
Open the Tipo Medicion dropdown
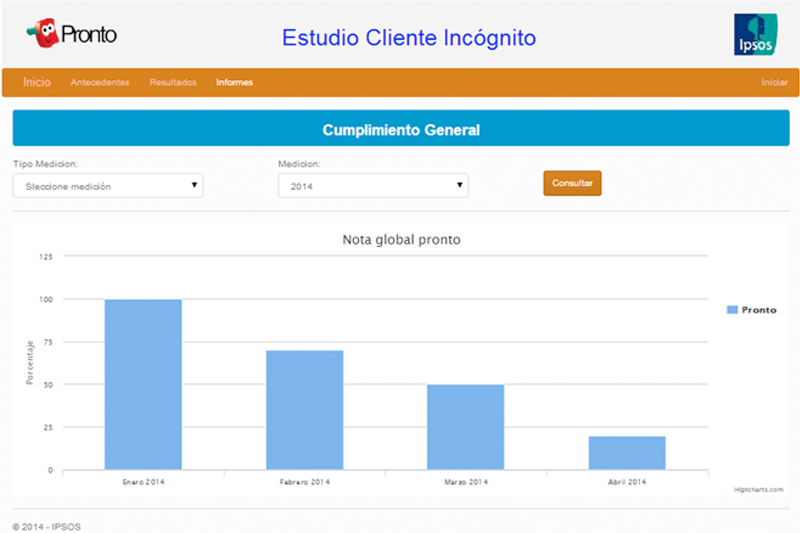[x=108, y=186]
